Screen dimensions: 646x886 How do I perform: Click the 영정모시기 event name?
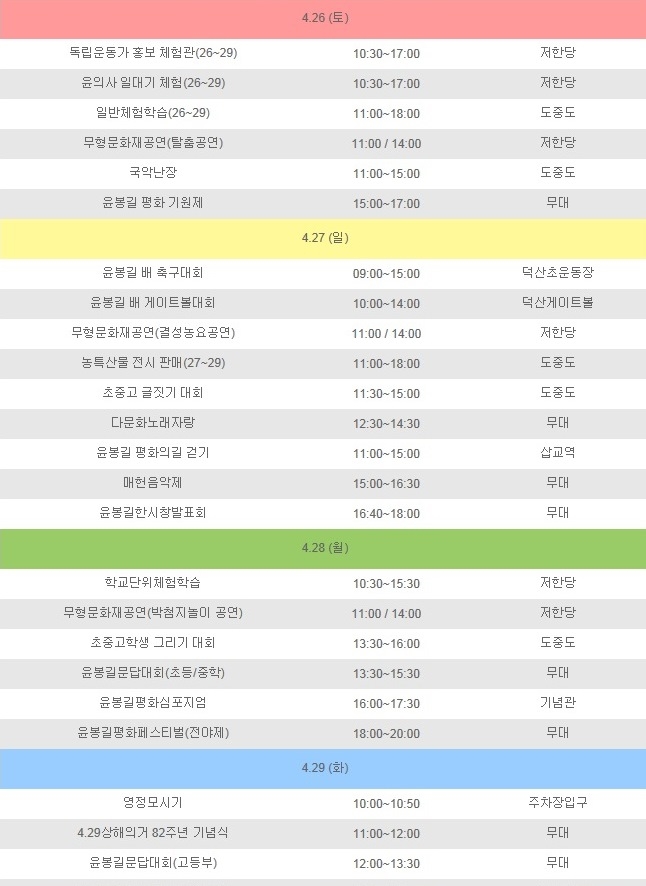(x=153, y=803)
